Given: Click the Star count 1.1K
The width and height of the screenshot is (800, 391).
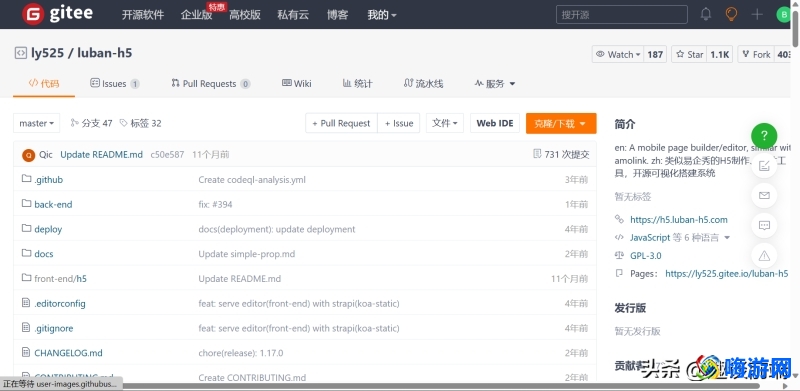Looking at the screenshot, I should [x=720, y=54].
